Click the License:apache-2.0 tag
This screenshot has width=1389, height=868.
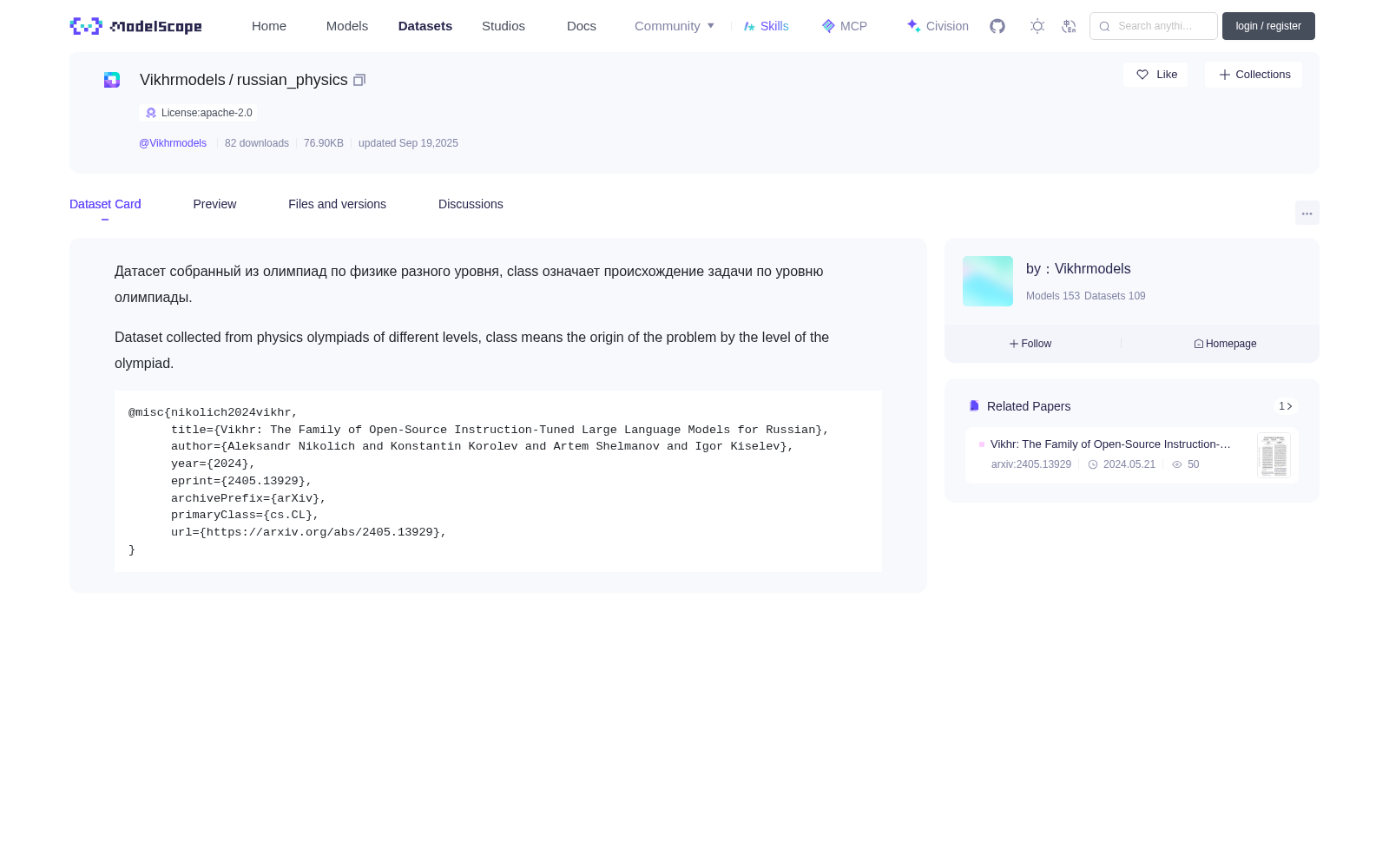point(198,113)
